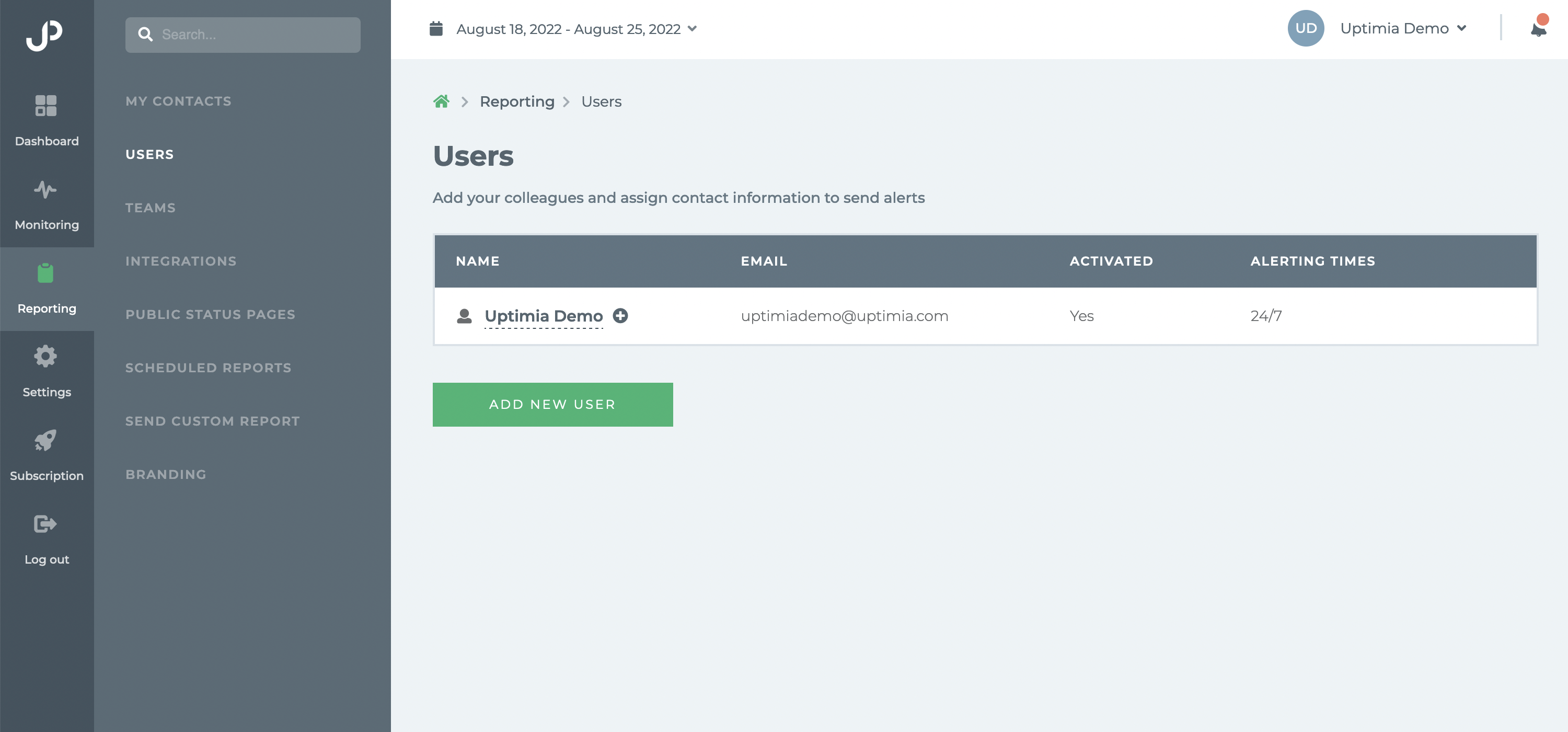
Task: Open Teams menu item
Action: tap(151, 208)
